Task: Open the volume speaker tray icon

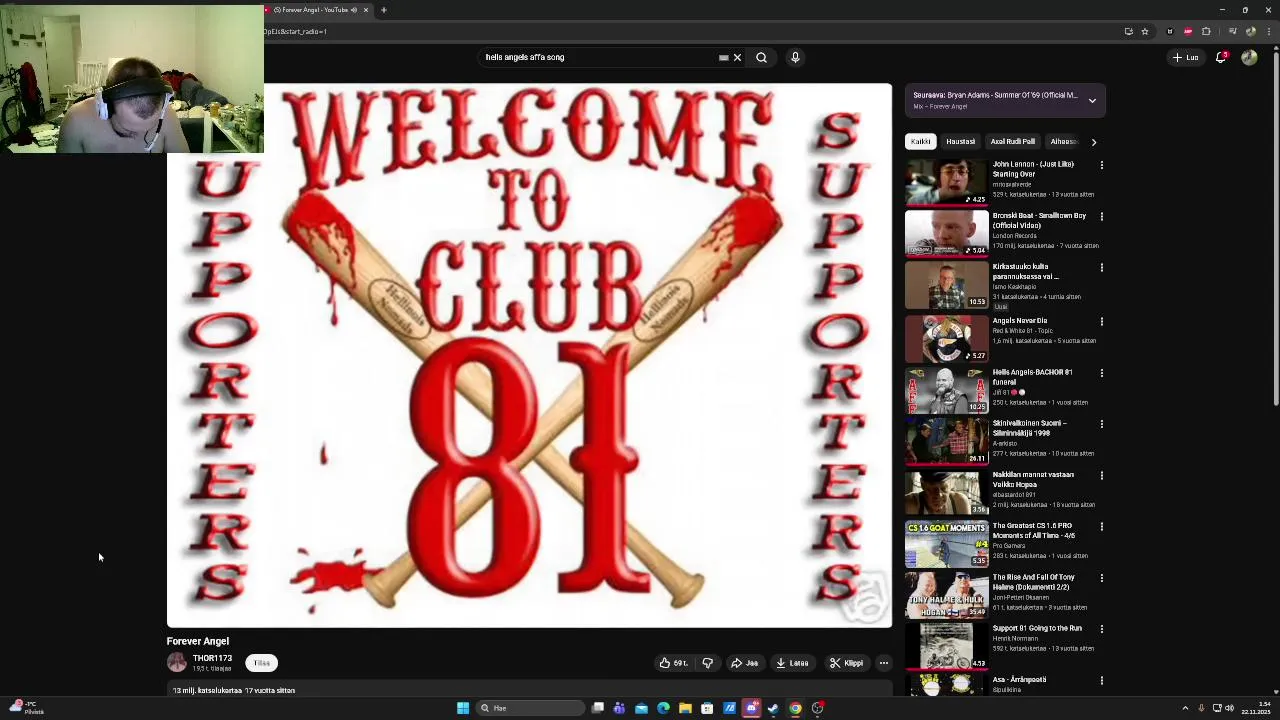Action: pos(1229,708)
